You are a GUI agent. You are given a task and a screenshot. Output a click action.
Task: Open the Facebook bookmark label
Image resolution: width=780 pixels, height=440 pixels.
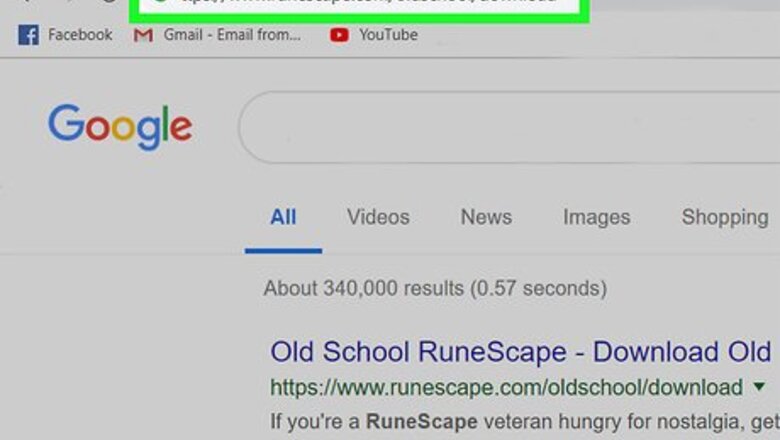(80, 35)
